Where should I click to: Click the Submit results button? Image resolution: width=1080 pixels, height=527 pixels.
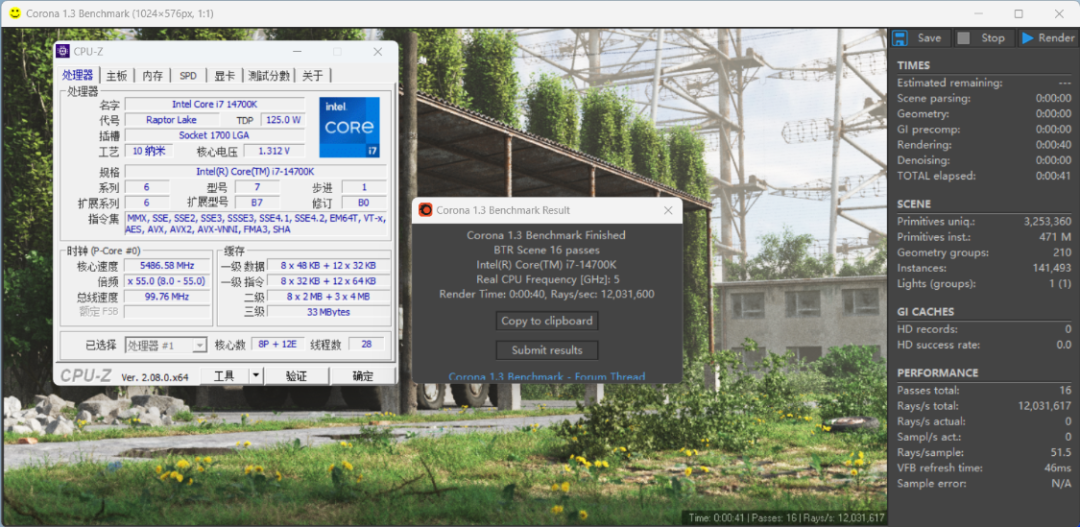(547, 350)
